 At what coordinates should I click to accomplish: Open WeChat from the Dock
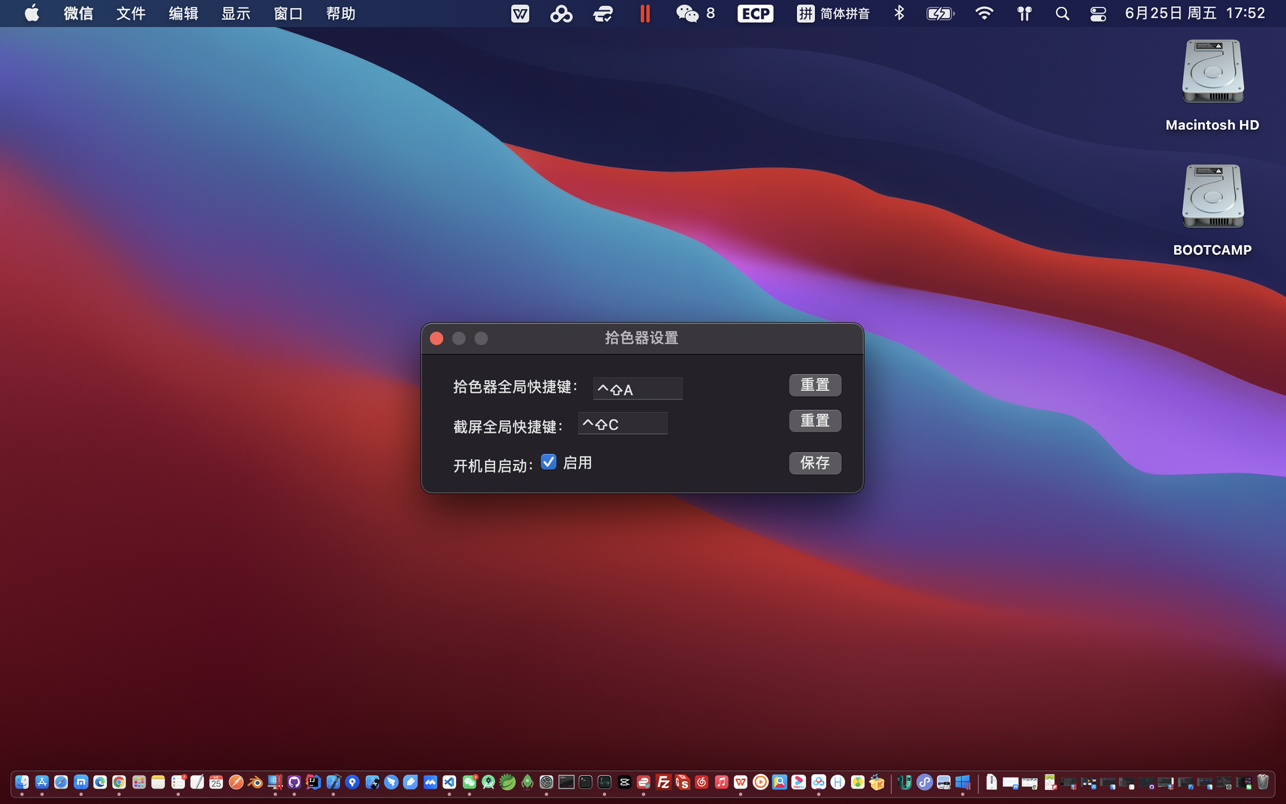tap(469, 782)
